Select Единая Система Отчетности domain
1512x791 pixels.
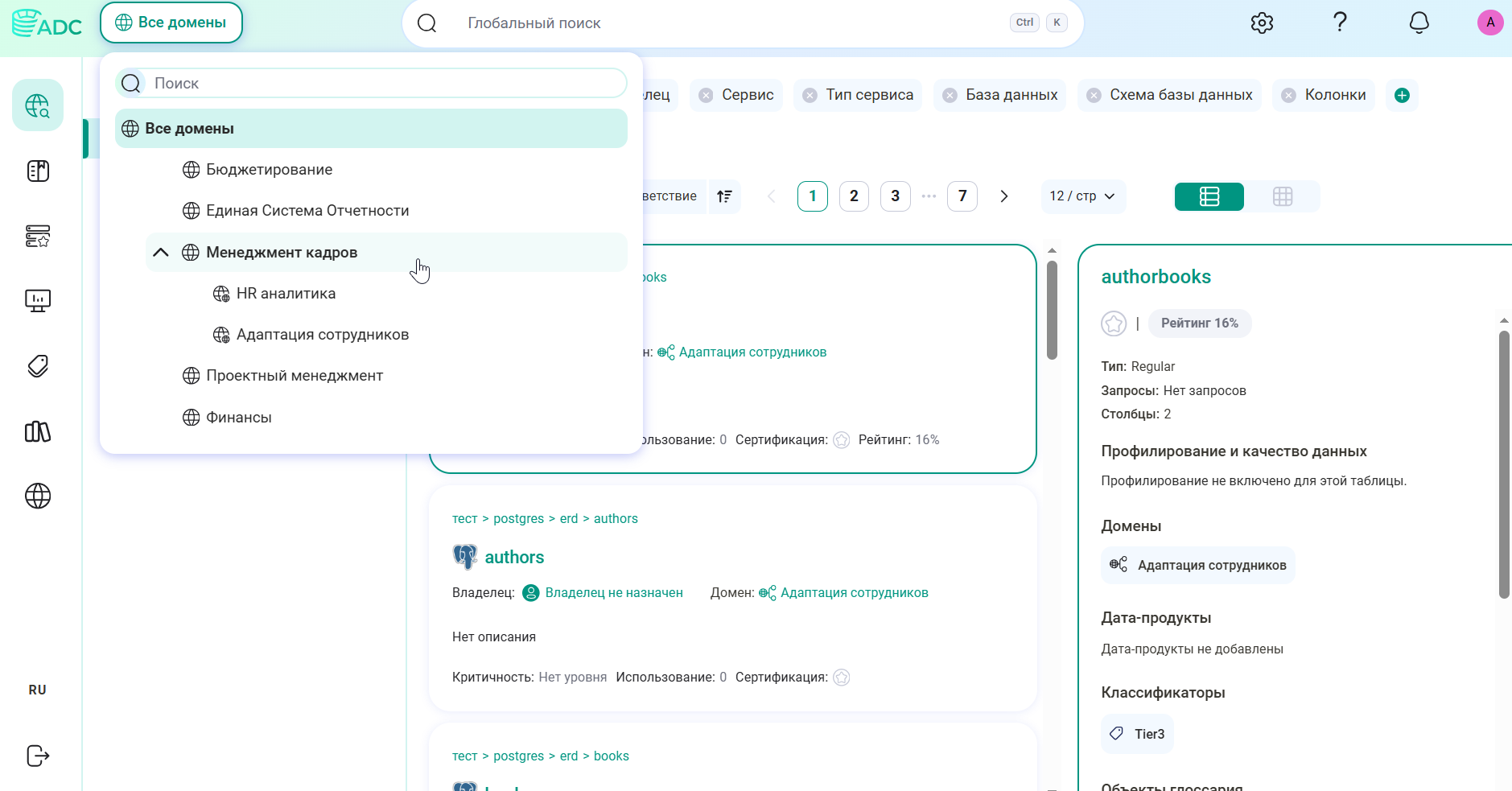307,211
